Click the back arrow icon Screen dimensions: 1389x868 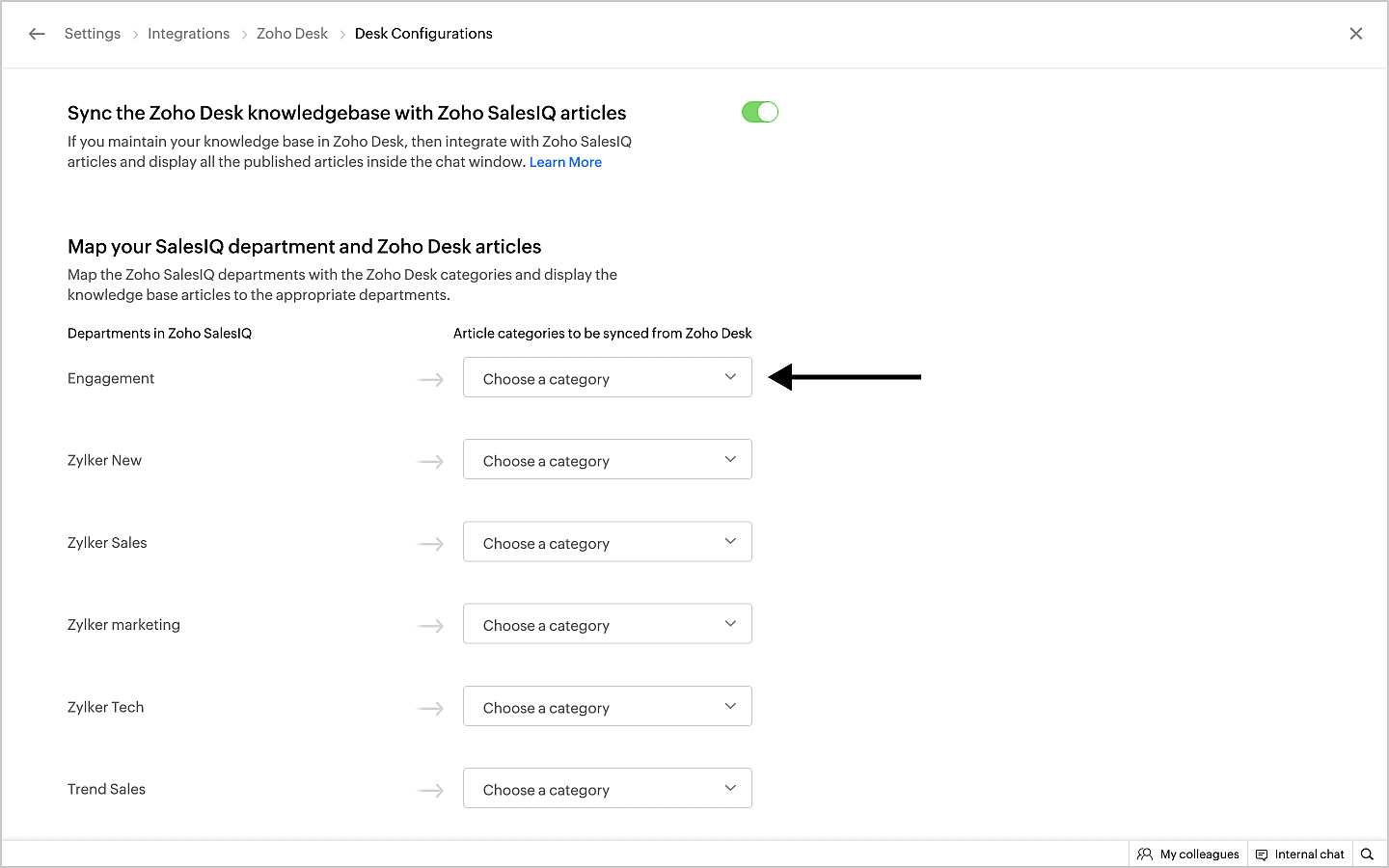pyautogui.click(x=37, y=34)
